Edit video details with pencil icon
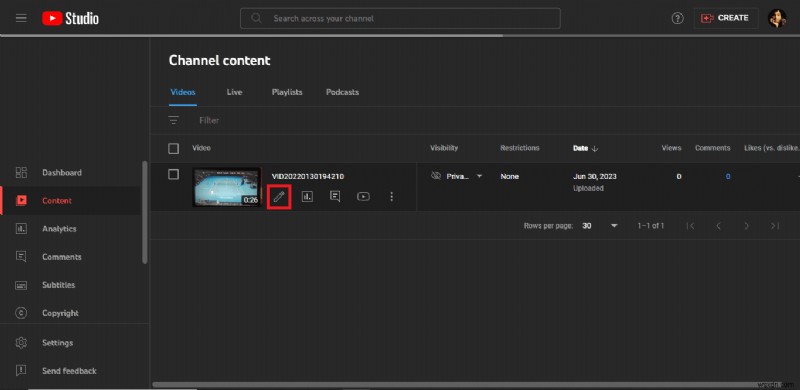This screenshot has width=800, height=390. click(279, 197)
